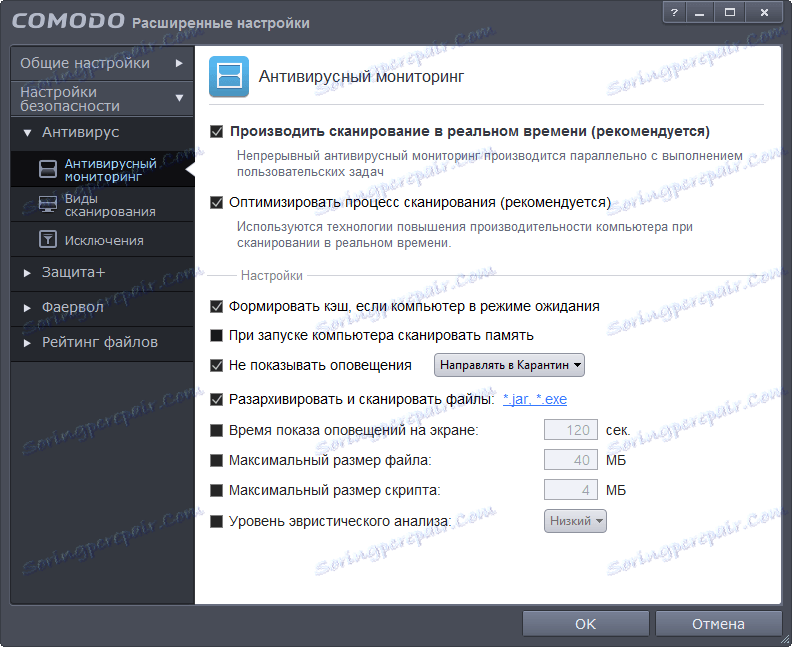Toggle Не показывать оповещения checkbox
The height and width of the screenshot is (647, 792).
click(216, 365)
